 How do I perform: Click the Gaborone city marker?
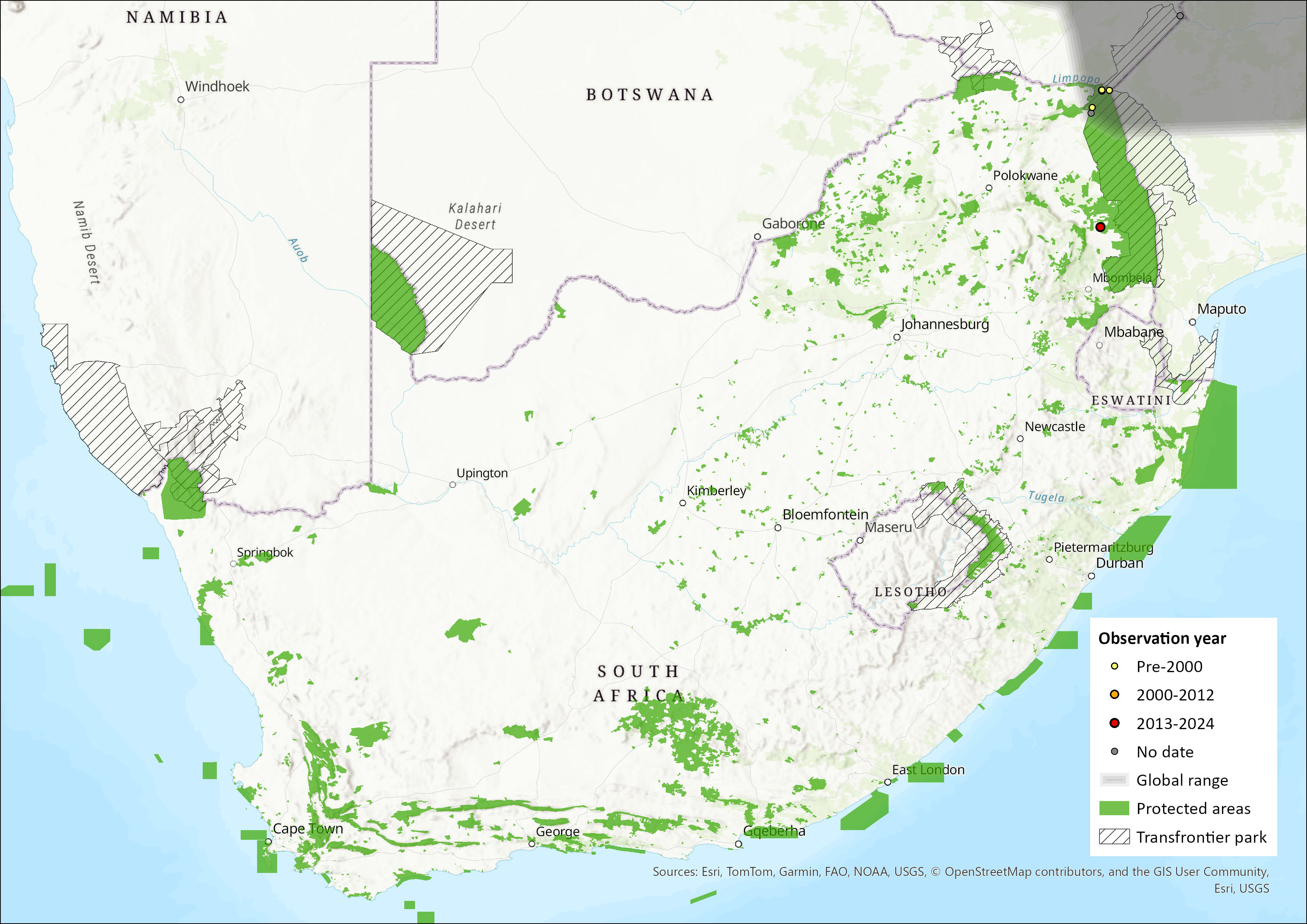point(757,237)
